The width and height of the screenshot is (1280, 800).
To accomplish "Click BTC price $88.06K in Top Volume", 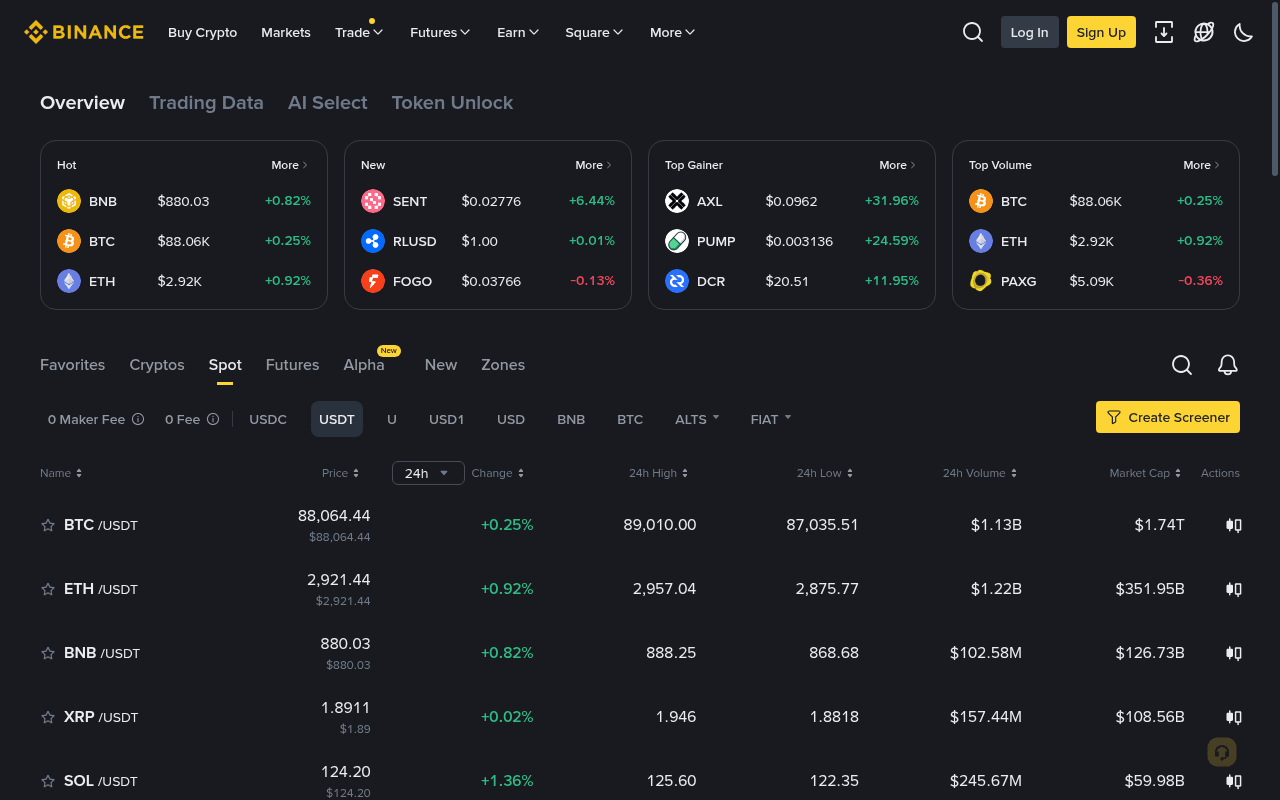I will coord(1095,201).
